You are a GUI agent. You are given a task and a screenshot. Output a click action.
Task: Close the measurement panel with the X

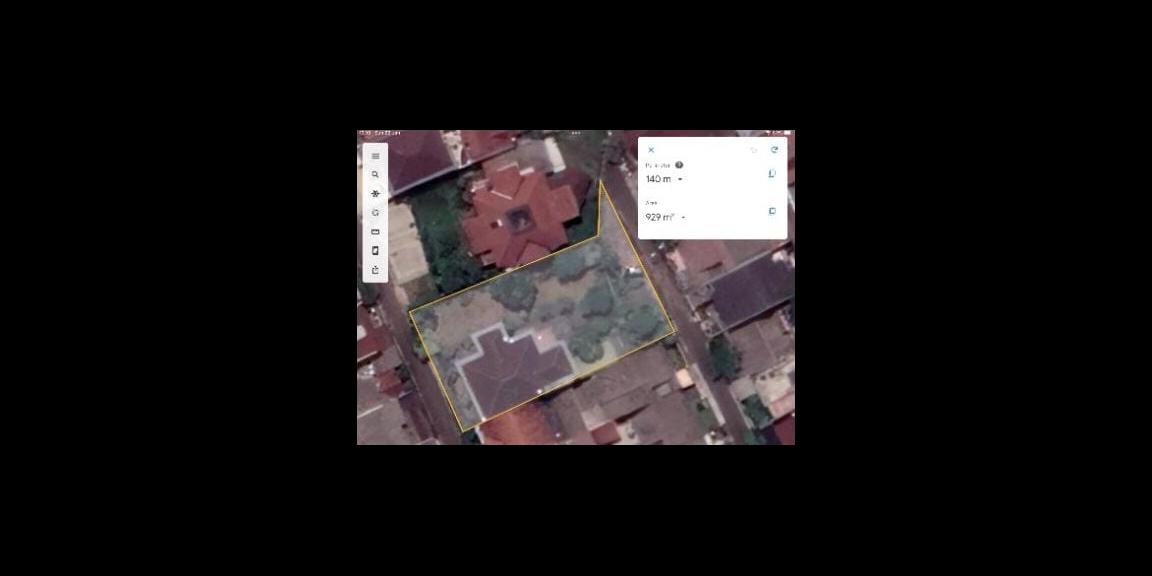pyautogui.click(x=651, y=150)
